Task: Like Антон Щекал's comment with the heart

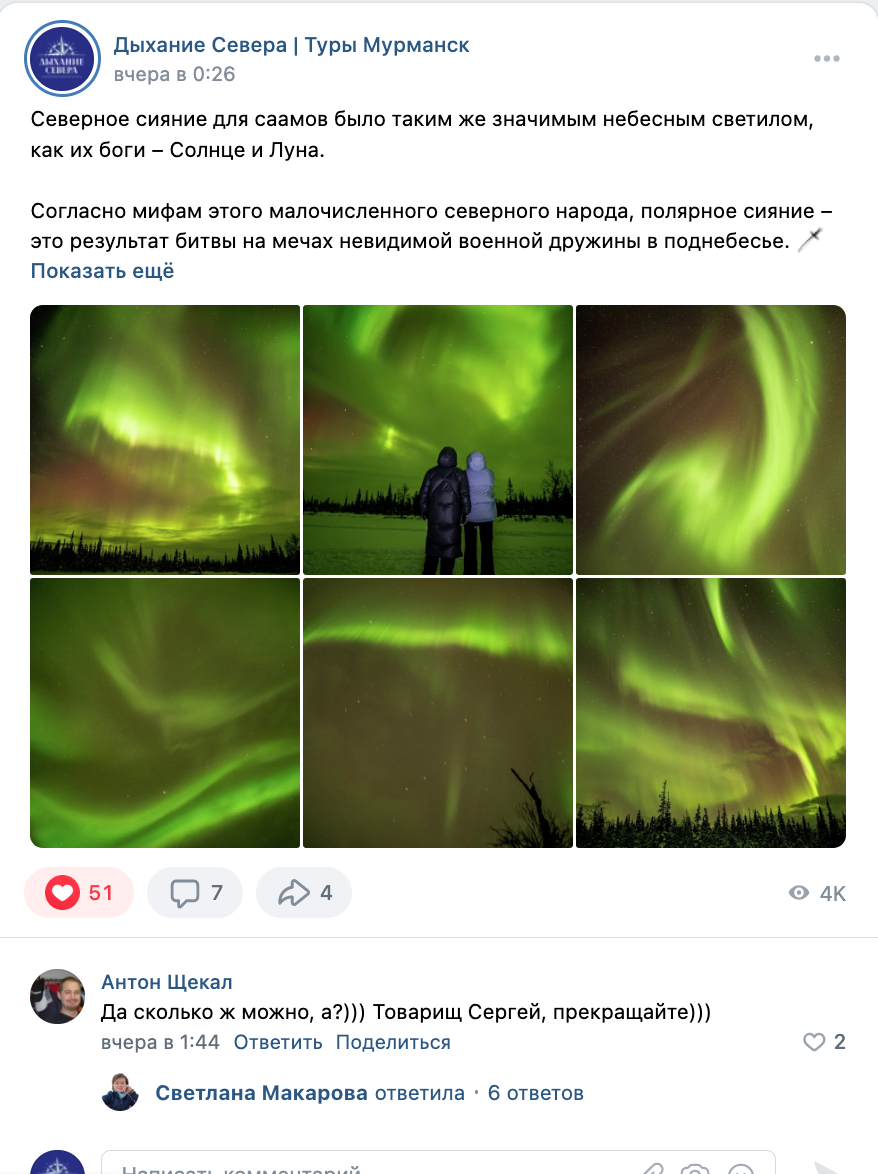Action: click(814, 1041)
